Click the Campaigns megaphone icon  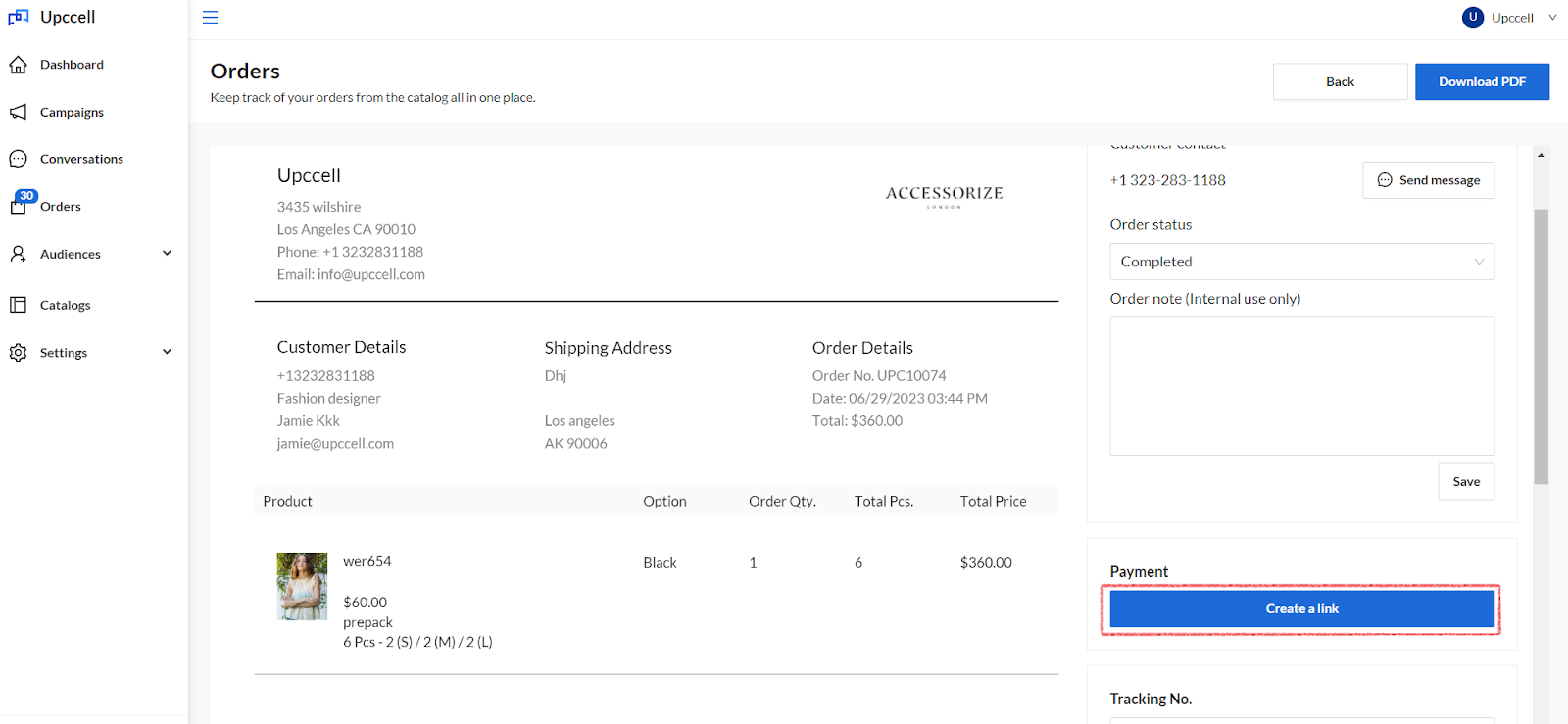point(18,112)
